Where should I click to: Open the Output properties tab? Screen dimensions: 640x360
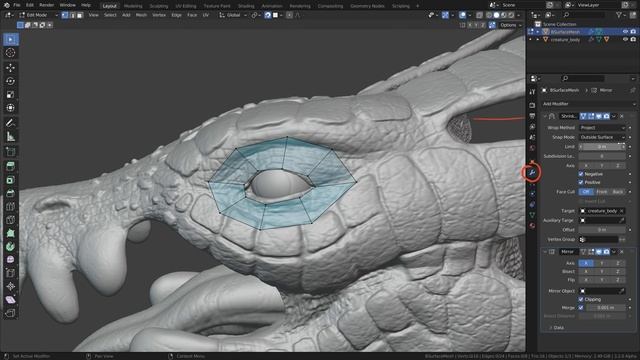(532, 116)
